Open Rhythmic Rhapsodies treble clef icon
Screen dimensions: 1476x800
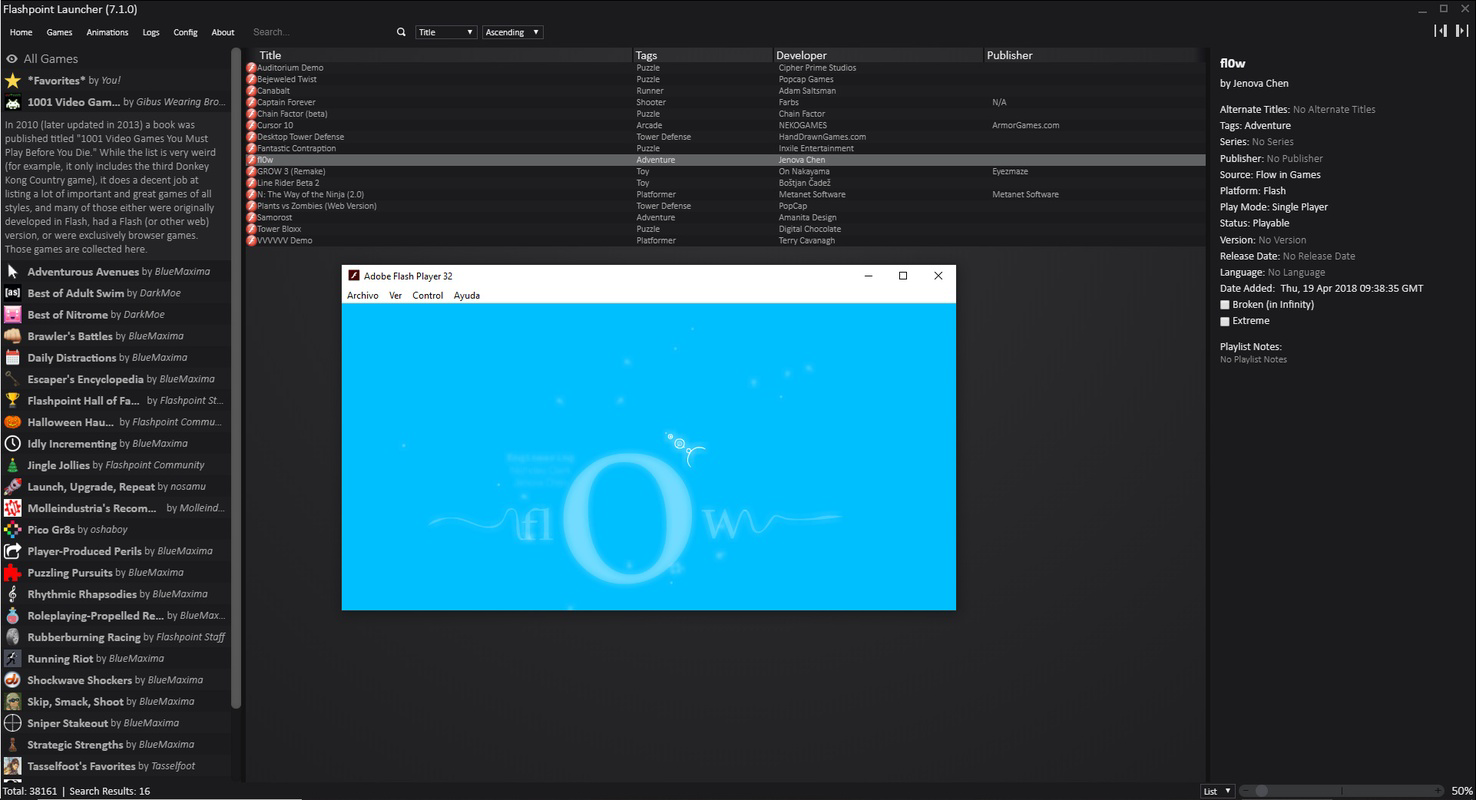[12, 594]
